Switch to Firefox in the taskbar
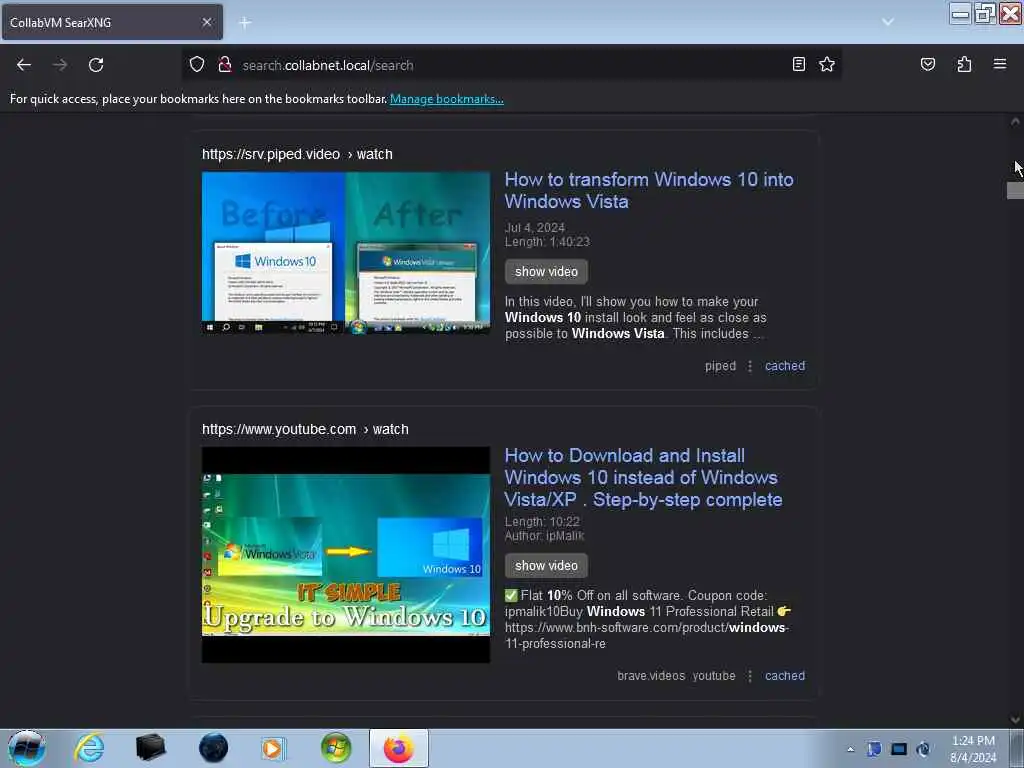Screen dimensions: 1024x768 tap(399, 748)
